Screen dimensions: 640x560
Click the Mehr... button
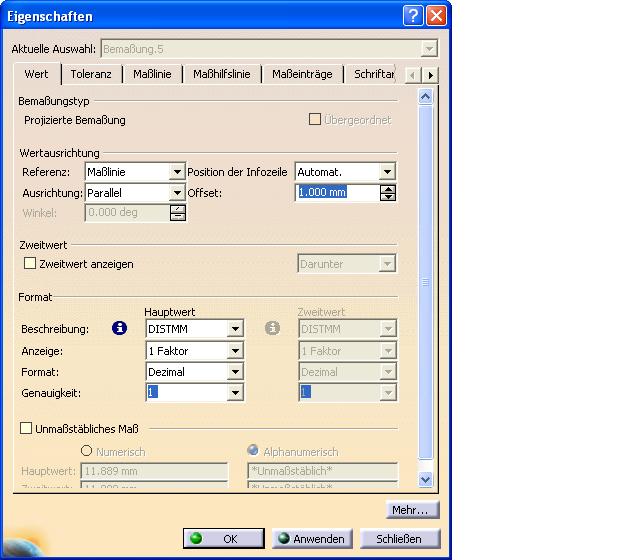[412, 510]
